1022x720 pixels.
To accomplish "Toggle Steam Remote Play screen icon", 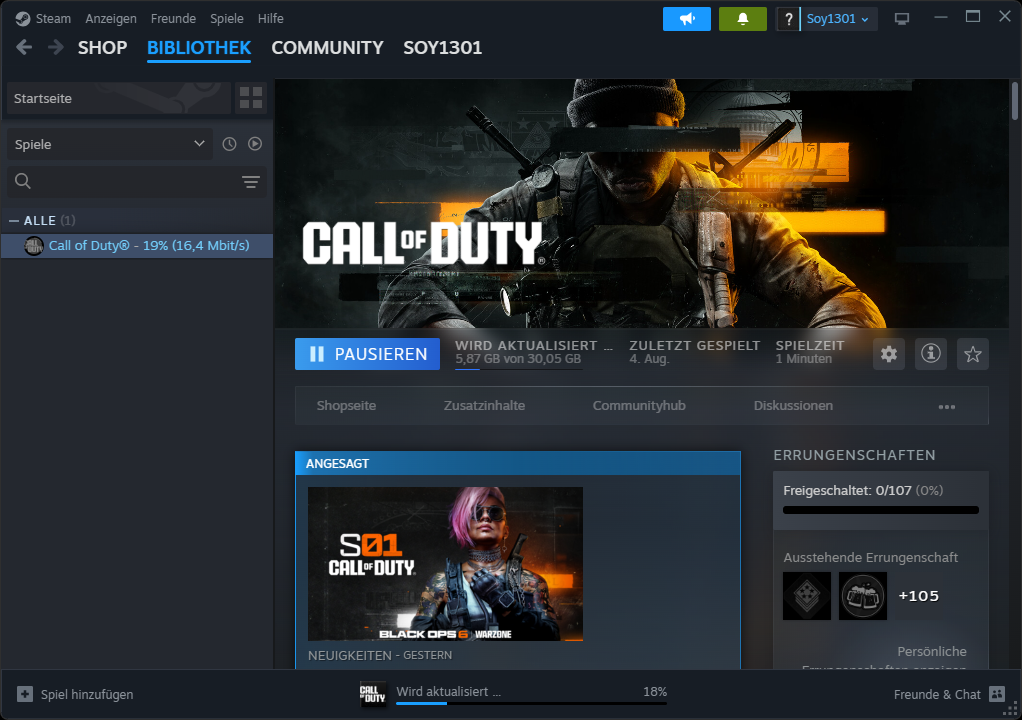I will [901, 18].
